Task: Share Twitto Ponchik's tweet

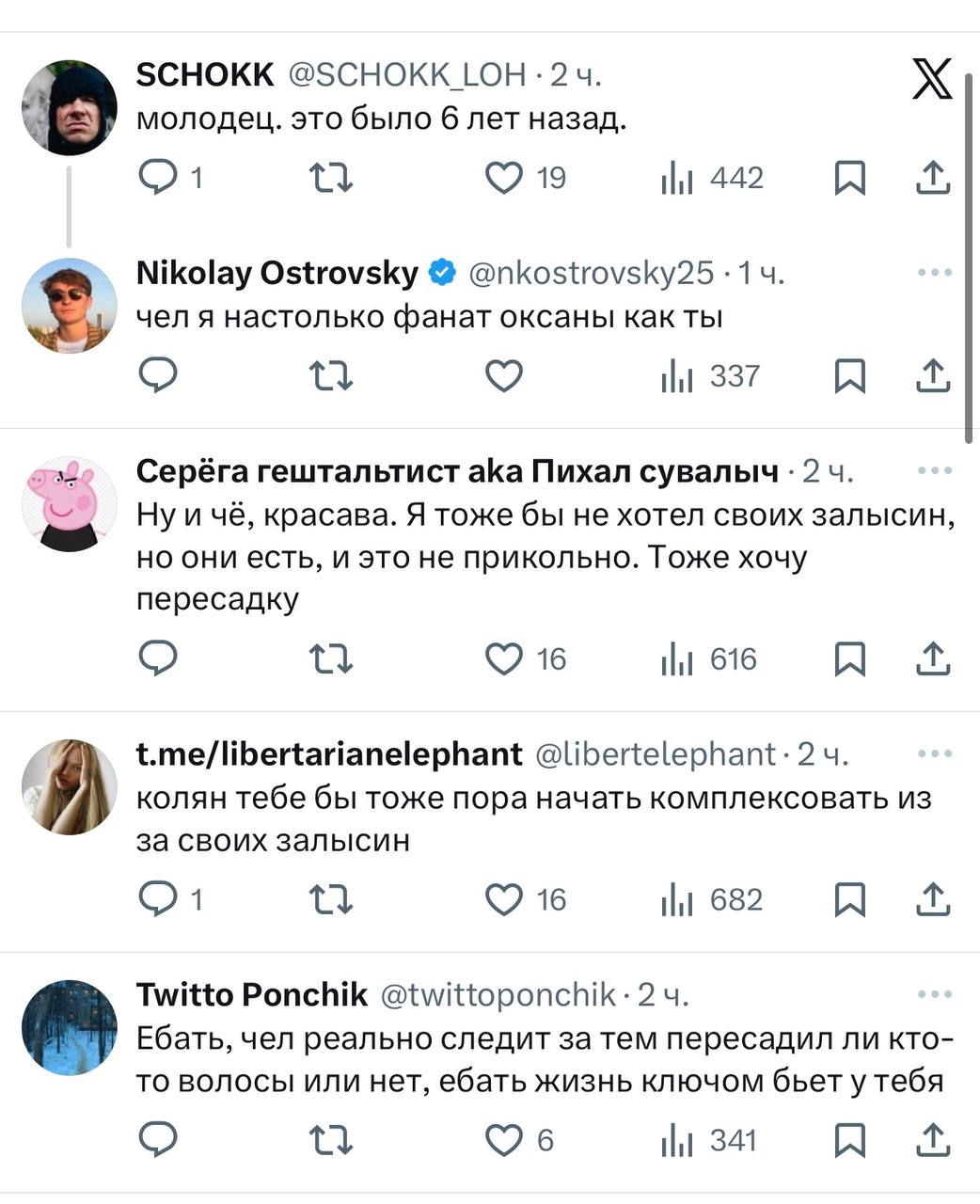Action: (x=933, y=1140)
